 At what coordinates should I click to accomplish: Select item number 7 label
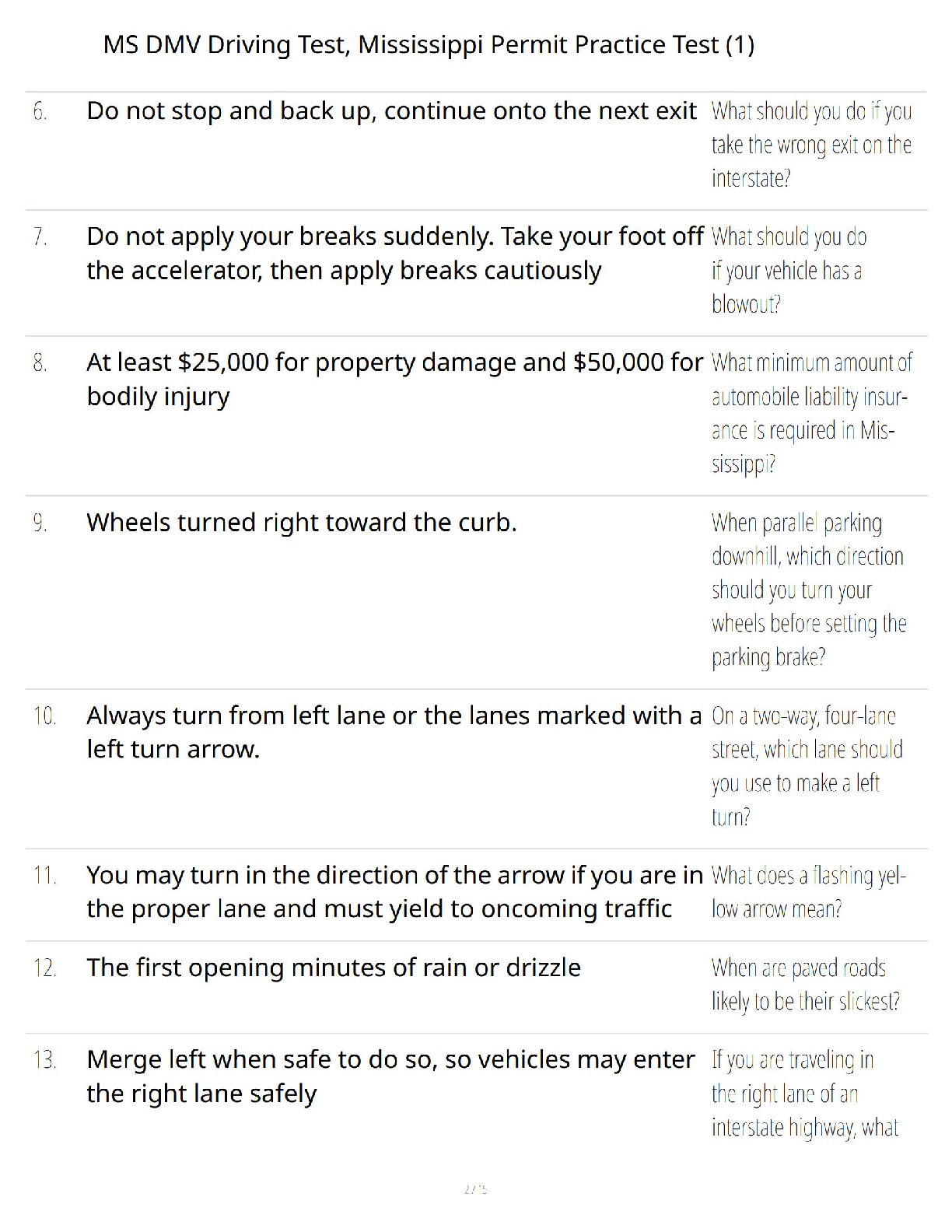pos(40,236)
